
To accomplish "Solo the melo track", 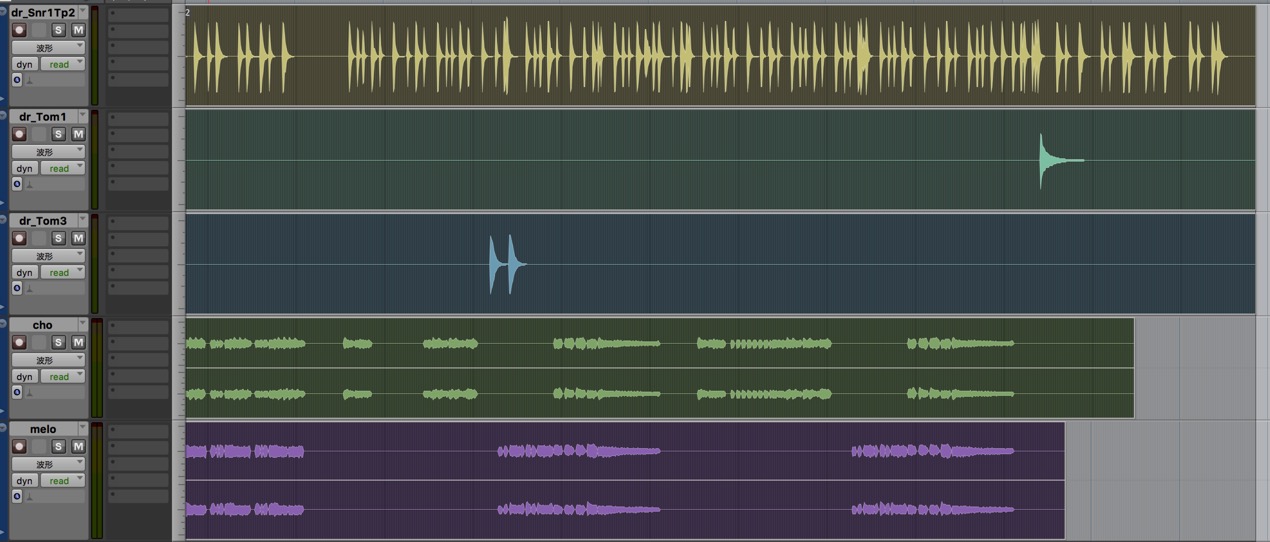I will (x=59, y=446).
